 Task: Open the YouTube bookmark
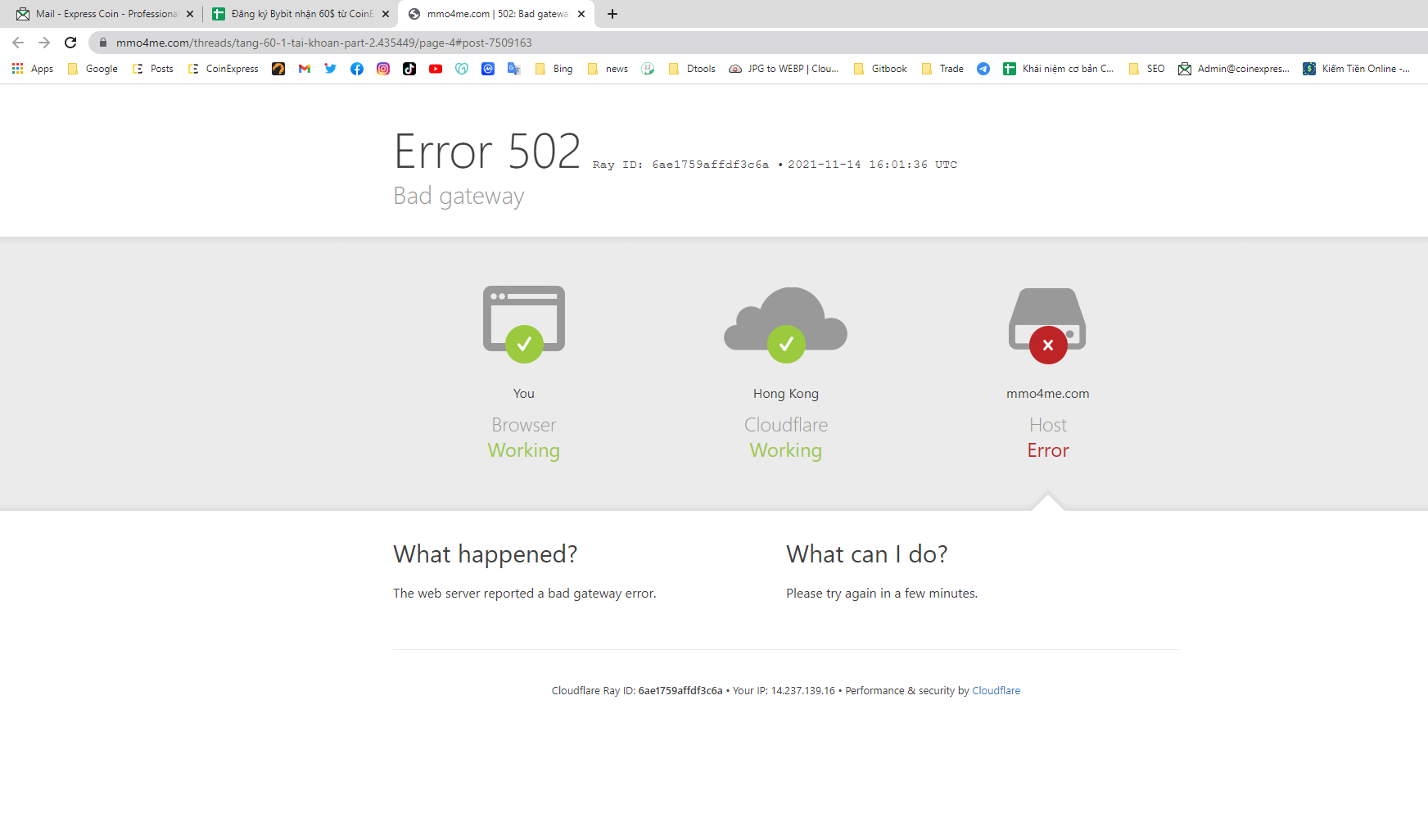click(x=436, y=69)
